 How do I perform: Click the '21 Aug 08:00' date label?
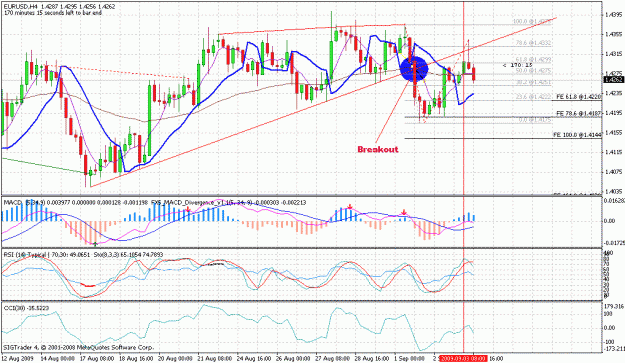click(214, 359)
